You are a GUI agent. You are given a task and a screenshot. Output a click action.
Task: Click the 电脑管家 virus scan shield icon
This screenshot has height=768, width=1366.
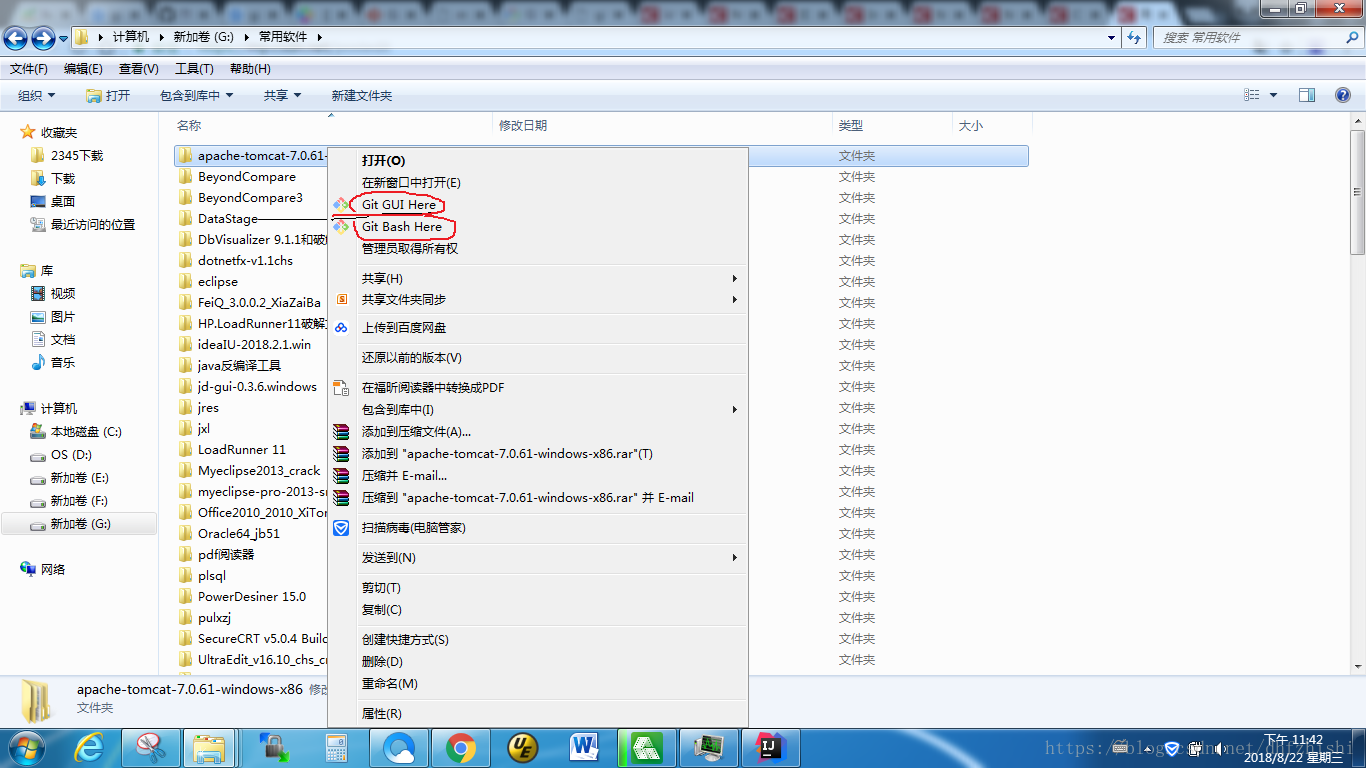[x=341, y=528]
